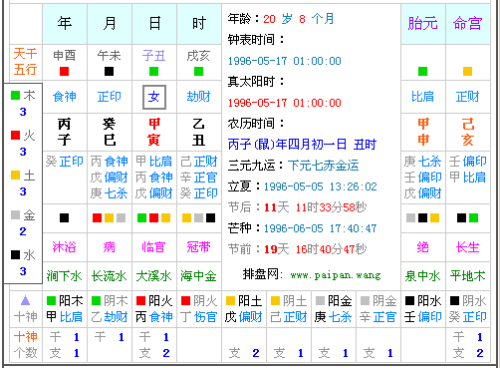500x368 pixels.
Task: Click 劫财 in the hour column
Action: point(199,97)
